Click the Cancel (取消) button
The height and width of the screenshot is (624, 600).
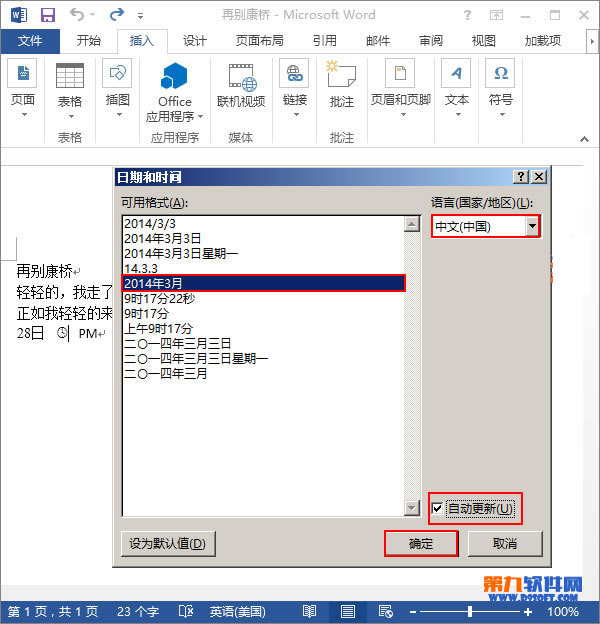click(x=505, y=544)
